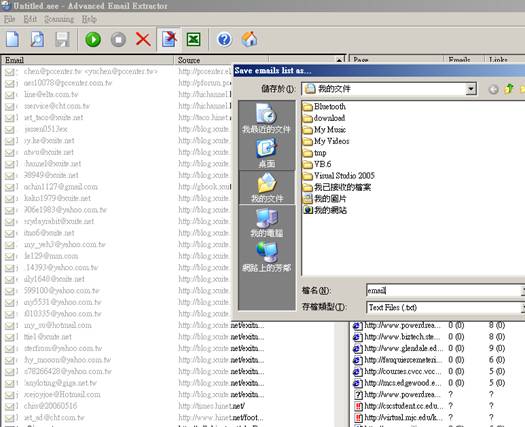The width and height of the screenshot is (525, 427).
Task: Sort by the Source column header
Action: pyautogui.click(x=221, y=60)
